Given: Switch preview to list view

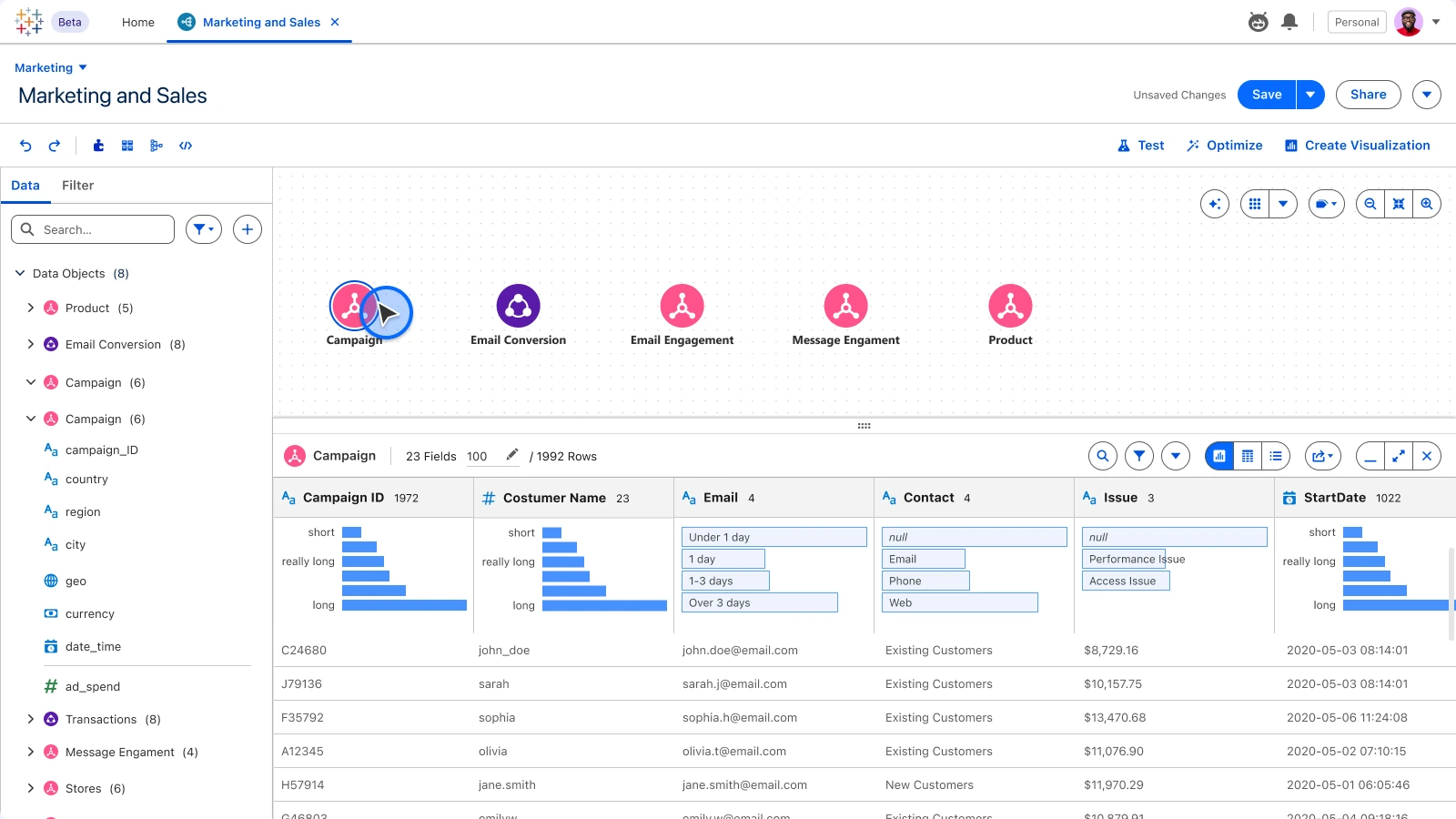Looking at the screenshot, I should click(1276, 456).
